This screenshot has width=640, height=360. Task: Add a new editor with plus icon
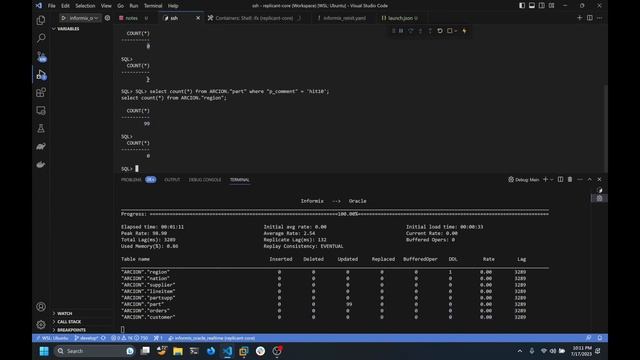(579, 18)
